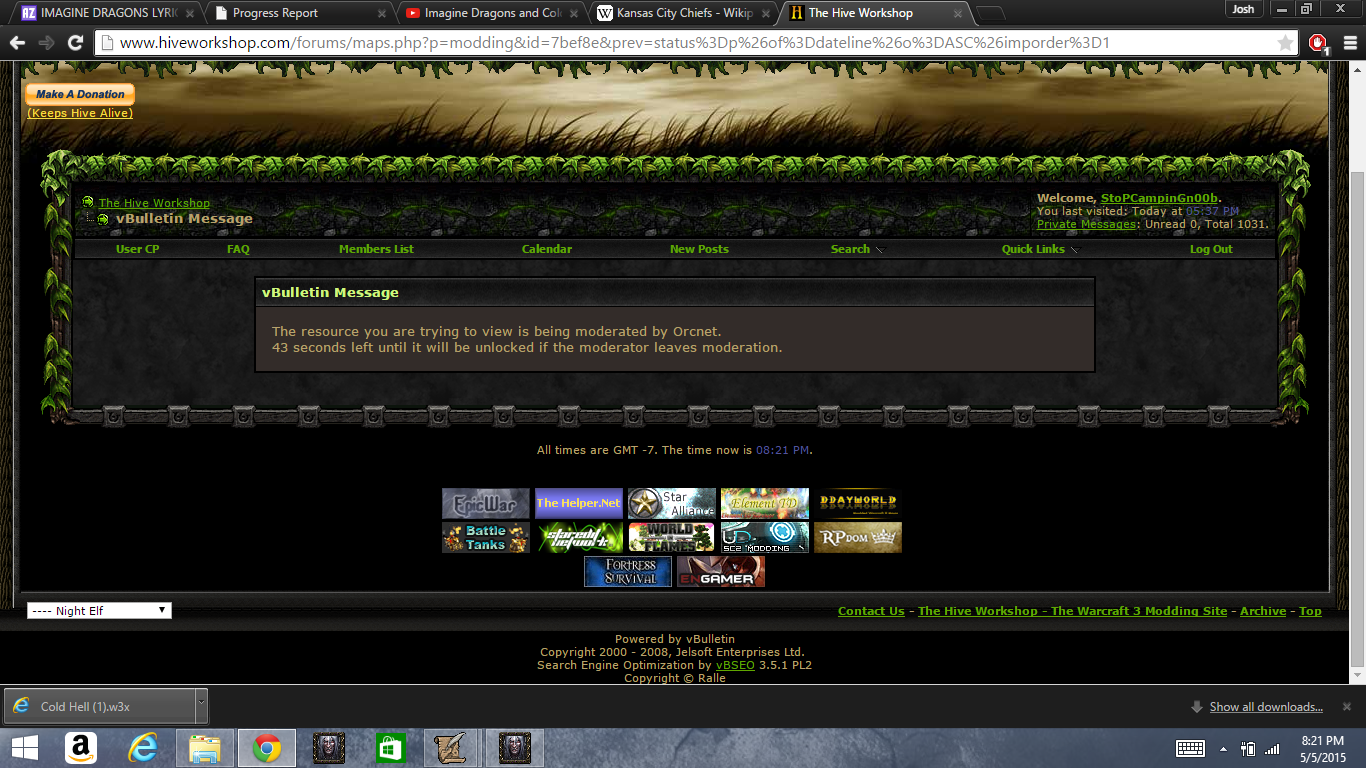Log Out of the forum

click(1211, 249)
